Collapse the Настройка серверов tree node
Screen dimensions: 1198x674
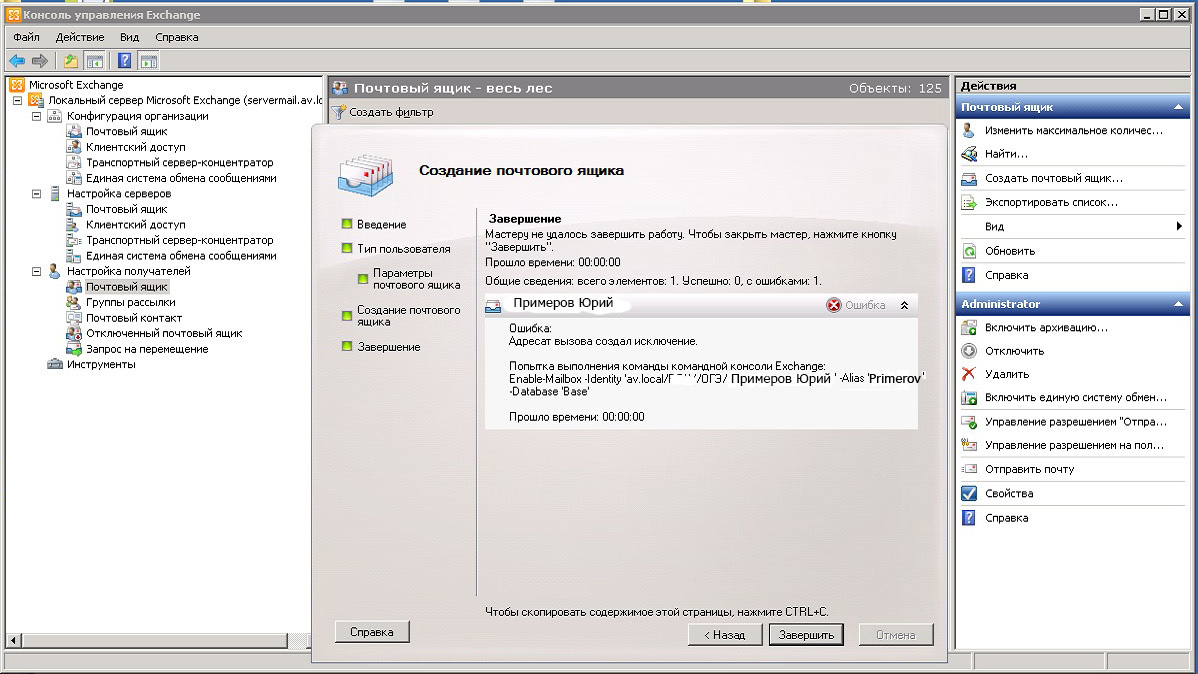[36, 193]
